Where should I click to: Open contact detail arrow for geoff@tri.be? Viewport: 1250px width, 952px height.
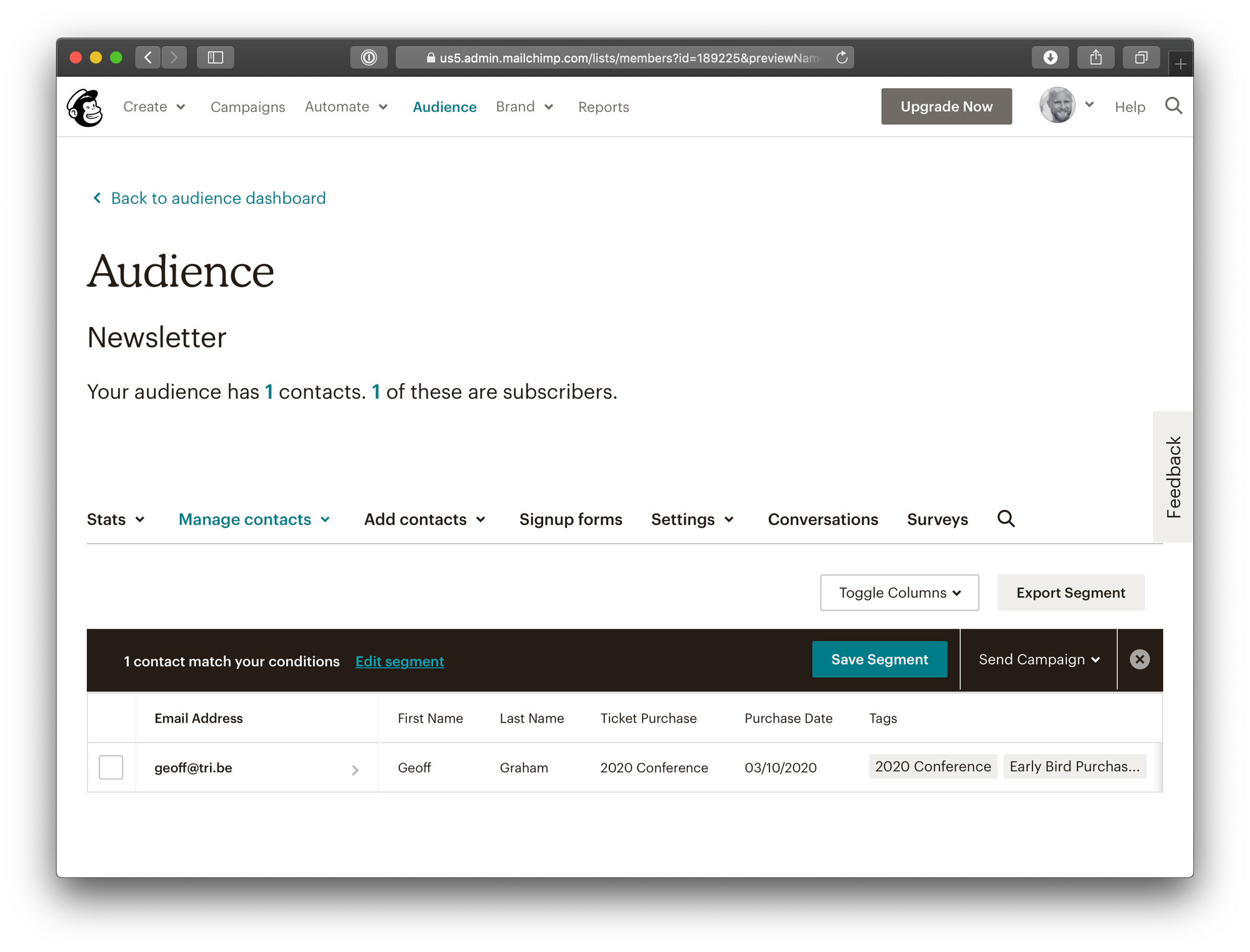pyautogui.click(x=355, y=770)
